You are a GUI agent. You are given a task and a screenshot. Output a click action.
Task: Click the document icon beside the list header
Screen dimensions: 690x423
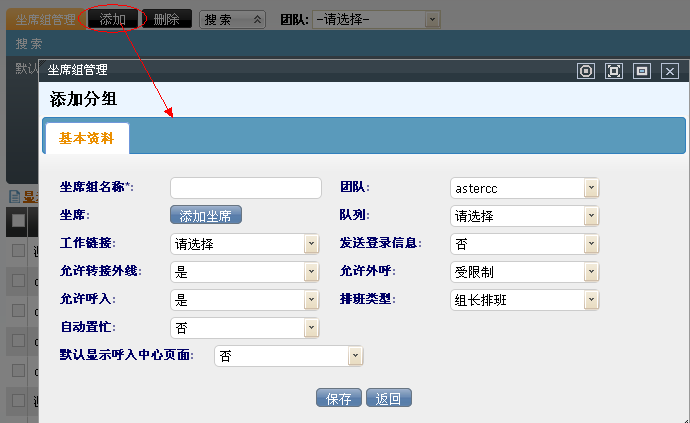[x=14, y=197]
